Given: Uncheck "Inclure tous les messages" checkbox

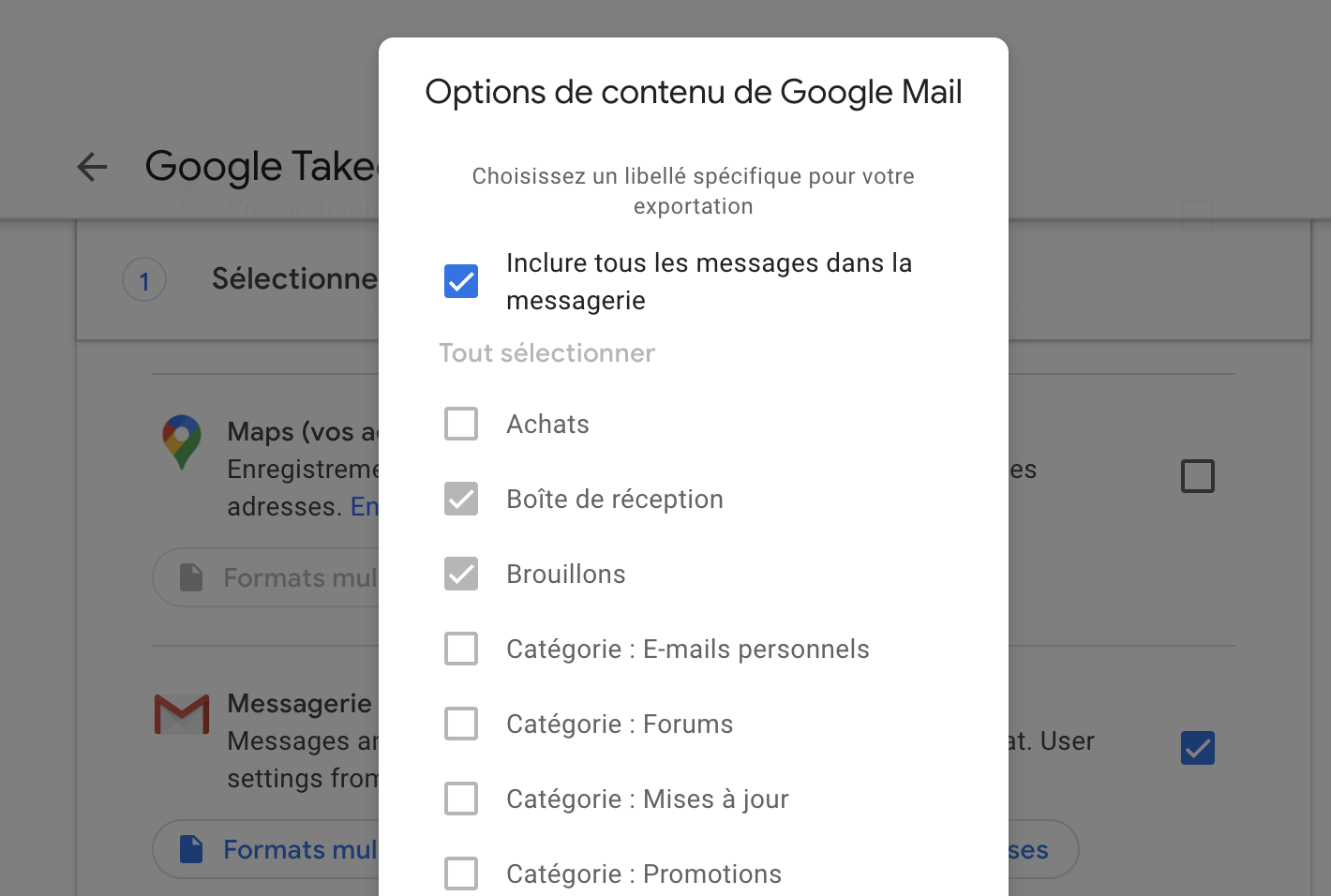Looking at the screenshot, I should pyautogui.click(x=461, y=281).
